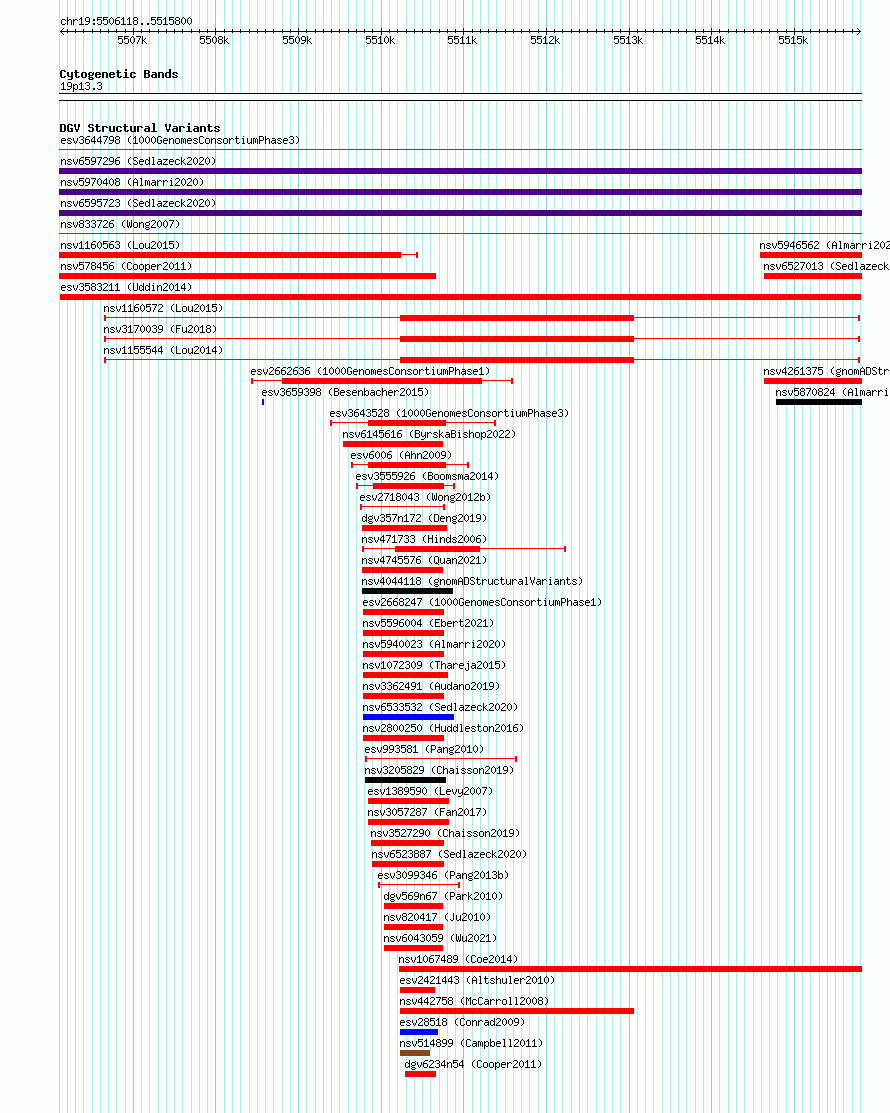The image size is (890, 1113).
Task: Click the small blue esv3659398 feature glyph
Action: pyautogui.click(x=263, y=402)
